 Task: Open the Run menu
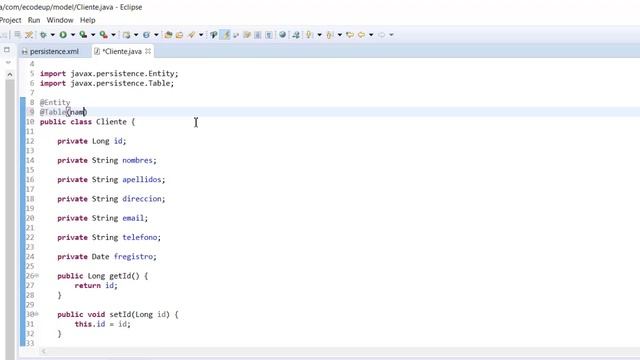[34, 20]
